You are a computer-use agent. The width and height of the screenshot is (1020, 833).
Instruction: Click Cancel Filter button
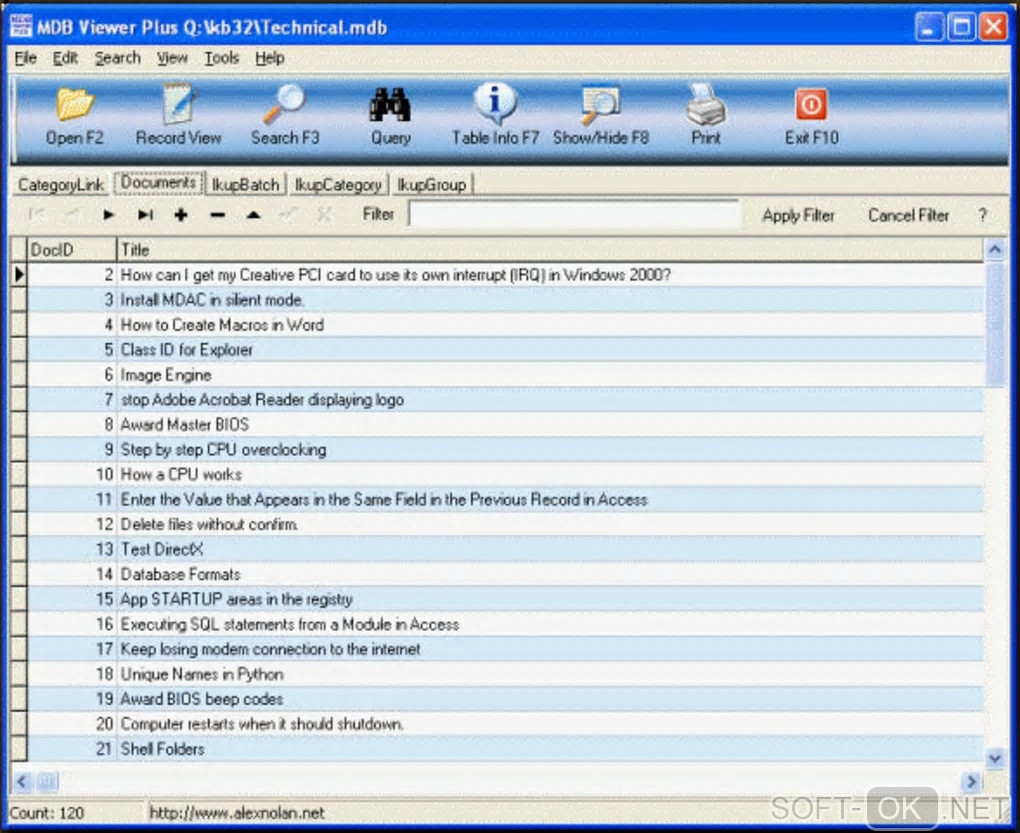[x=908, y=215]
